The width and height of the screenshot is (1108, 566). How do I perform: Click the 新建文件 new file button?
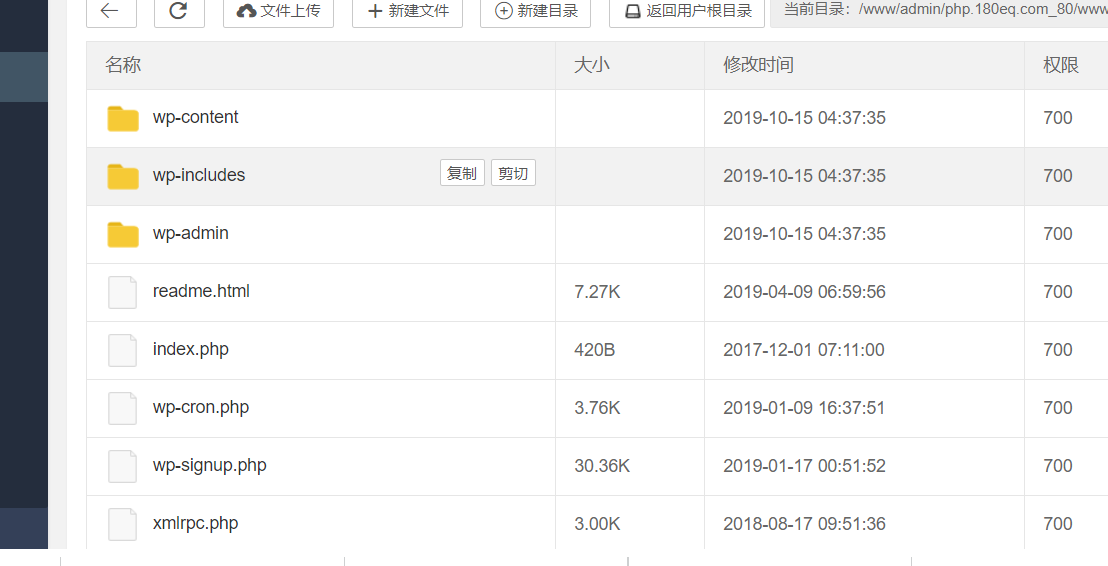(407, 11)
